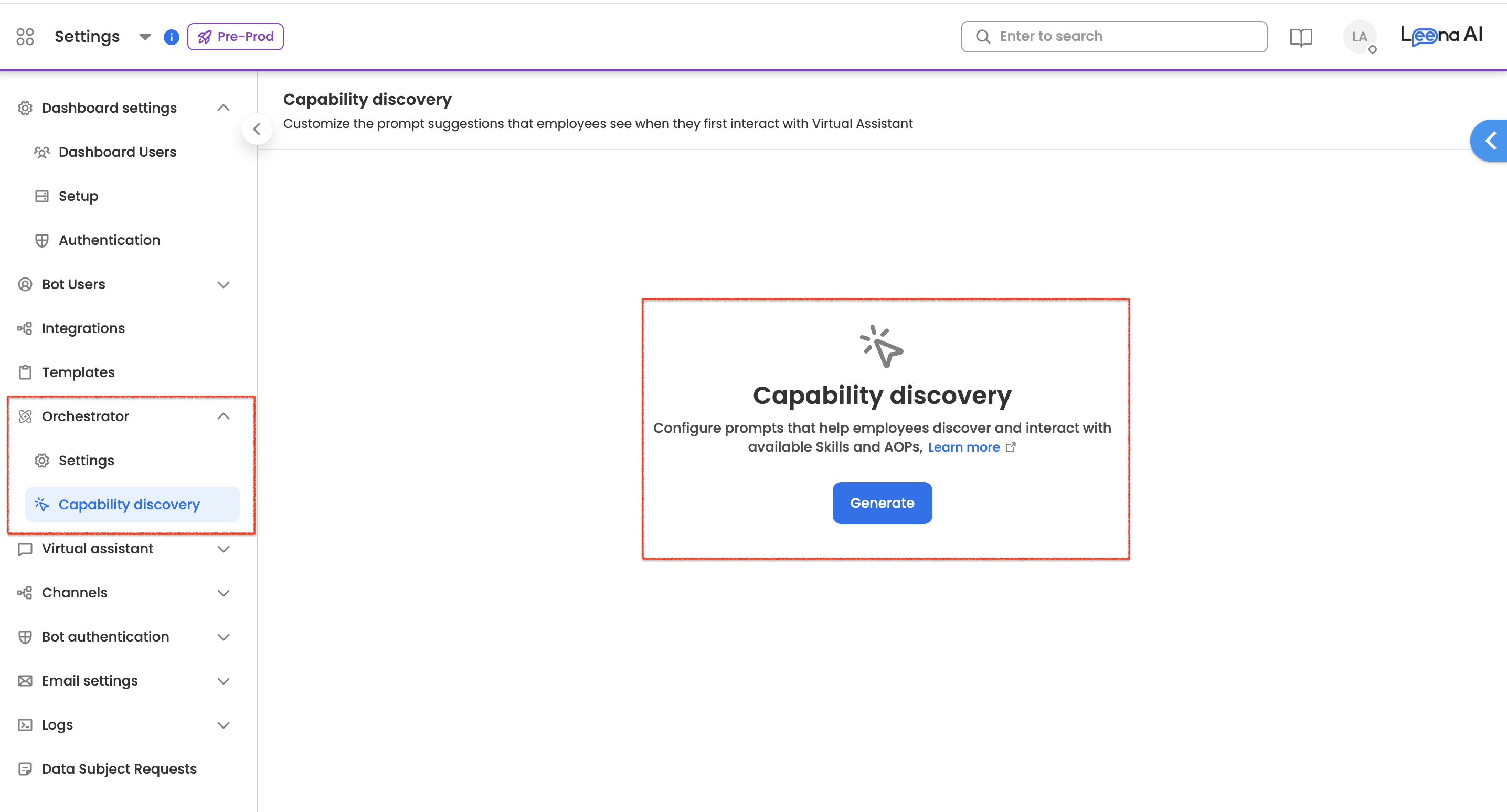Expand the Email settings section
The width and height of the screenshot is (1507, 812).
coord(223,681)
